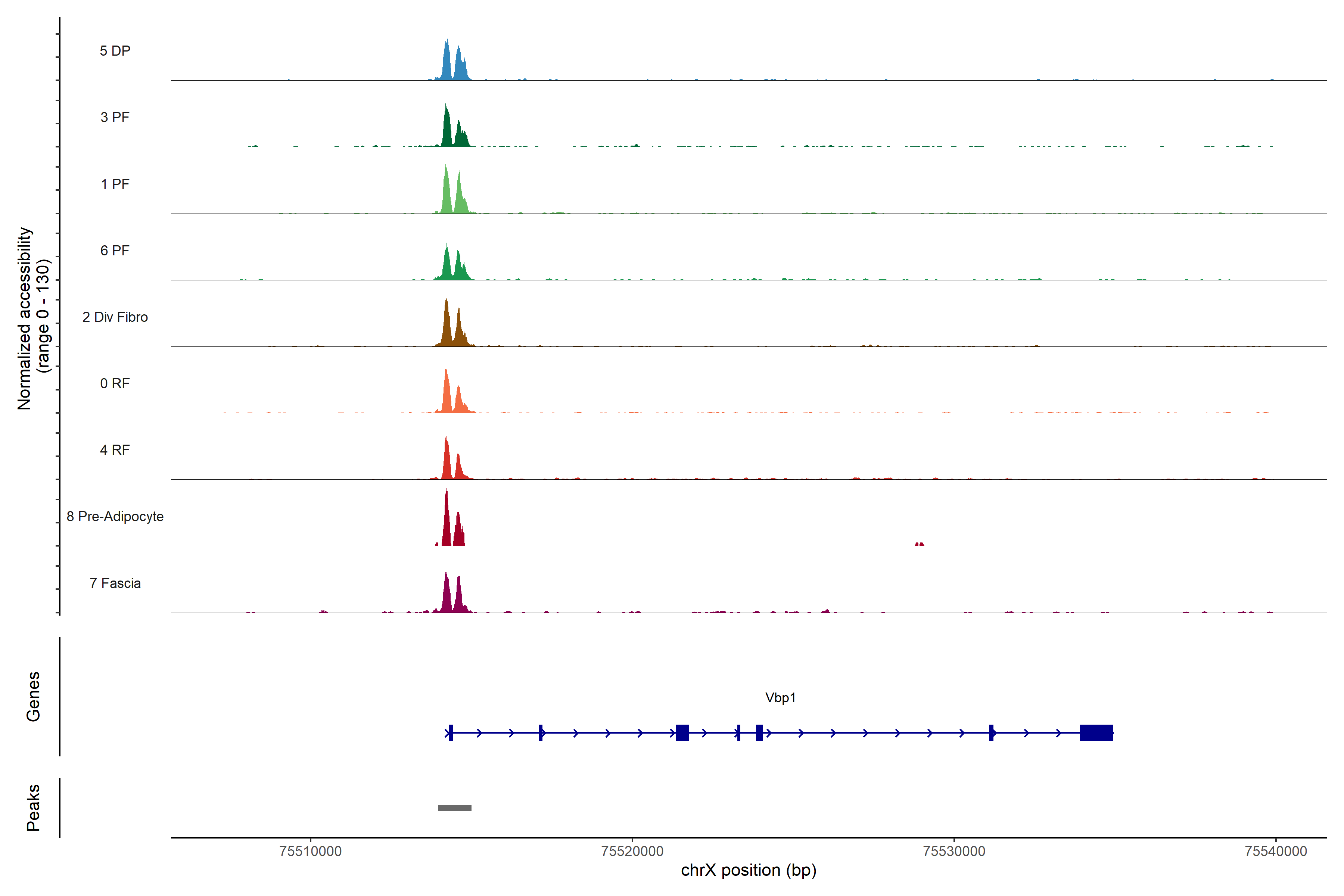The width and height of the screenshot is (1344, 896).
Task: Click the 6 PF track label
Action: 115,250
